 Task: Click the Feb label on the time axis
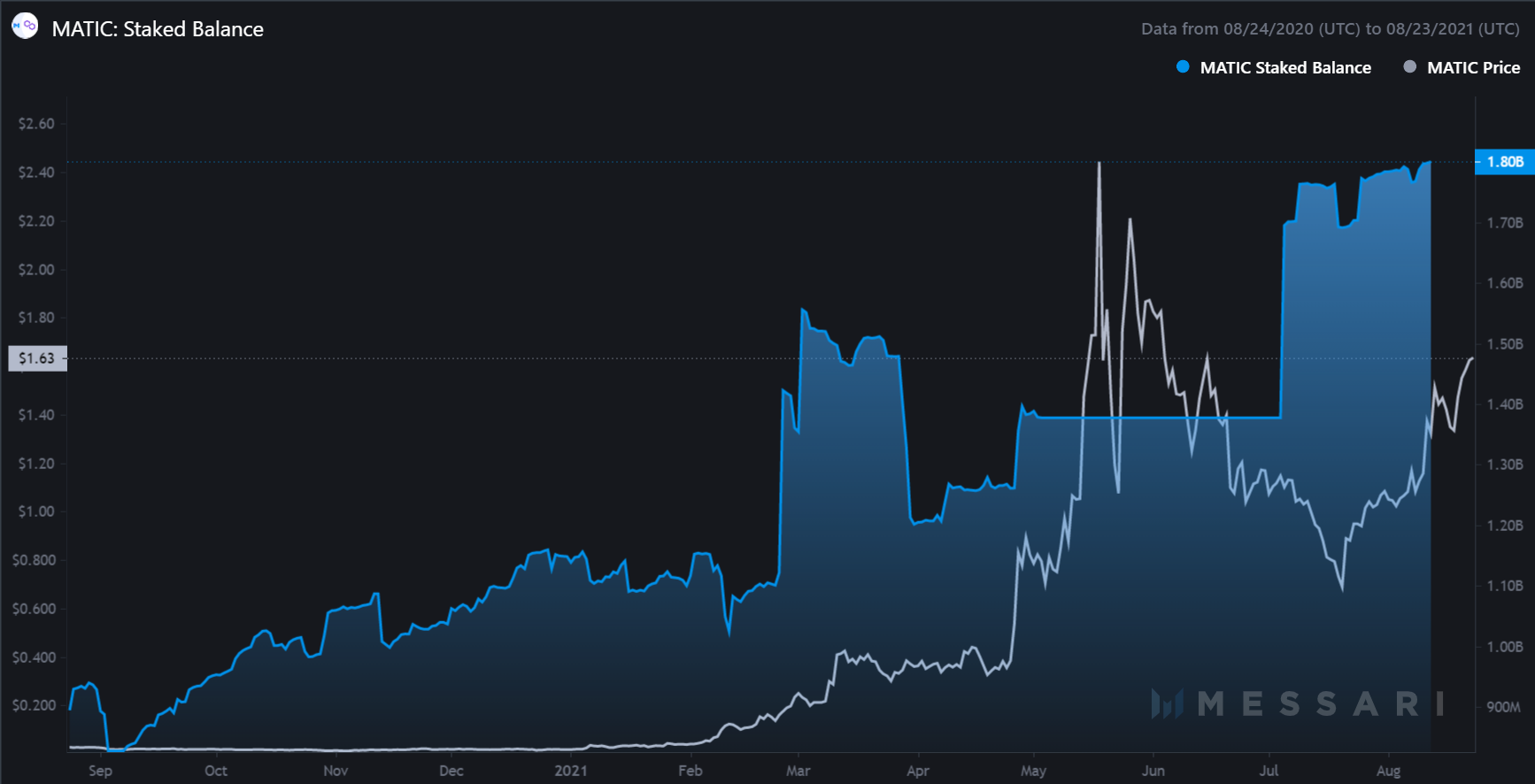[690, 771]
